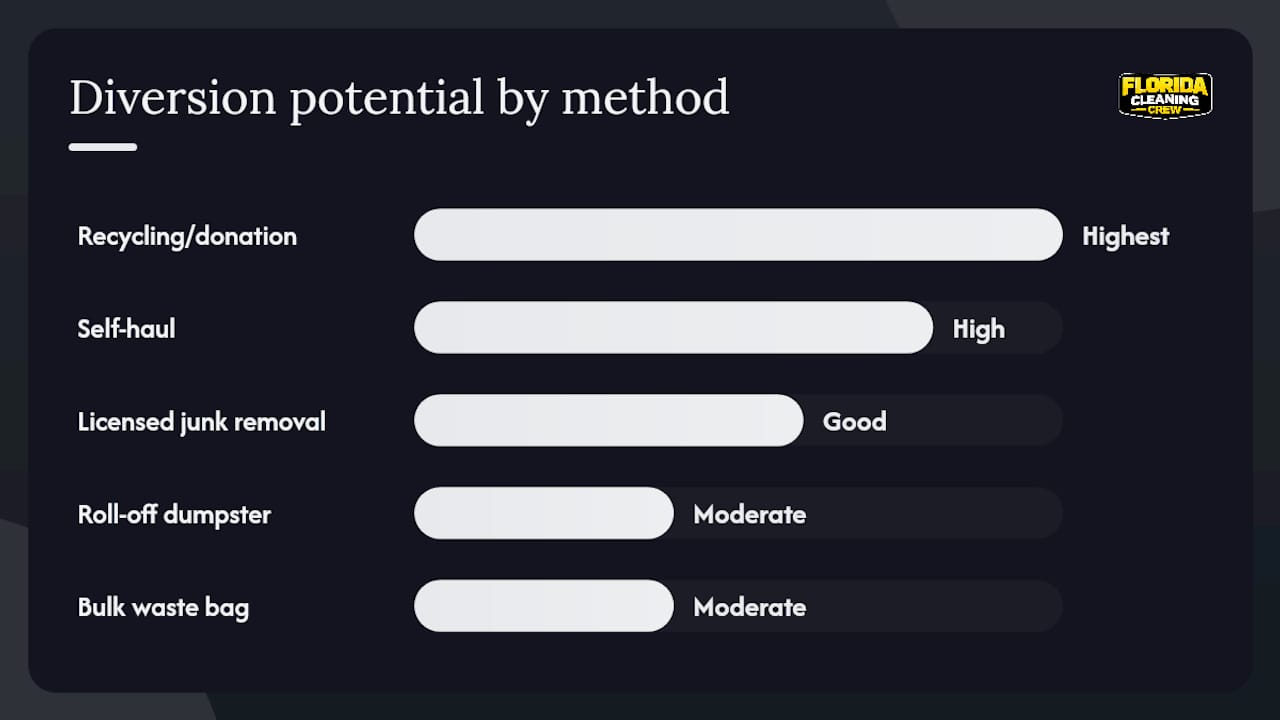
Task: Click the Florida Cleaning Crew logo
Action: pyautogui.click(x=1165, y=96)
